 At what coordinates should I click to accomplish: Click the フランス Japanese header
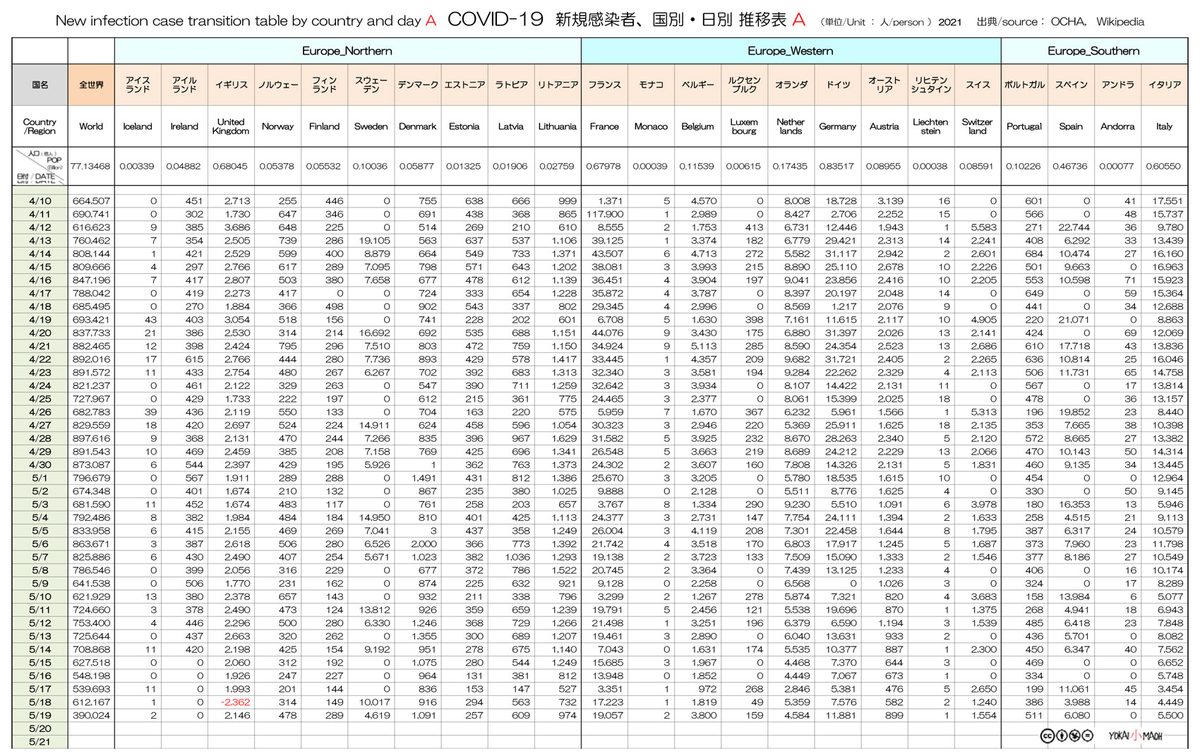(x=604, y=86)
